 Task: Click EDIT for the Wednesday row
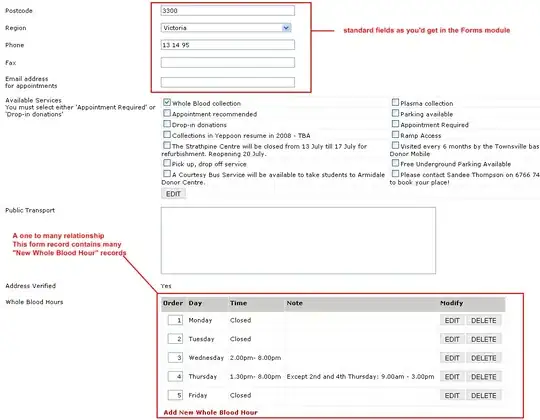452,358
